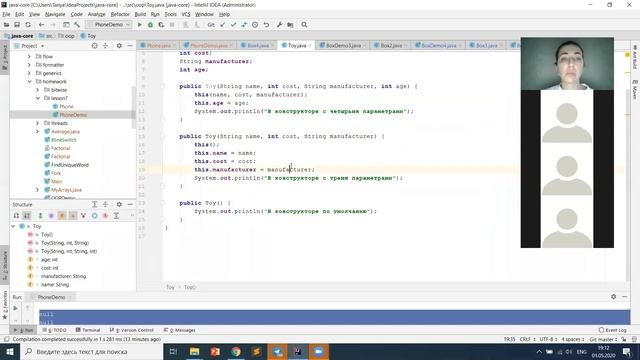Screen dimensions: 640x360
Task: Commit changes with the Git checkmark icon
Action: click(x=233, y=25)
